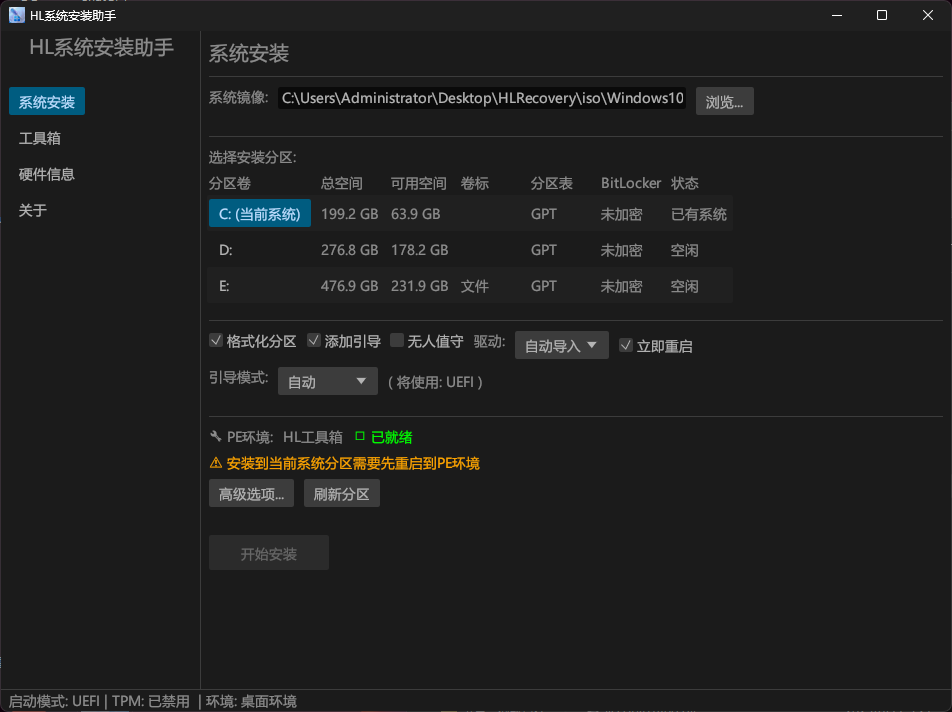The height and width of the screenshot is (712, 952).
Task: Uncheck the 立即重启 checkbox
Action: 626,346
